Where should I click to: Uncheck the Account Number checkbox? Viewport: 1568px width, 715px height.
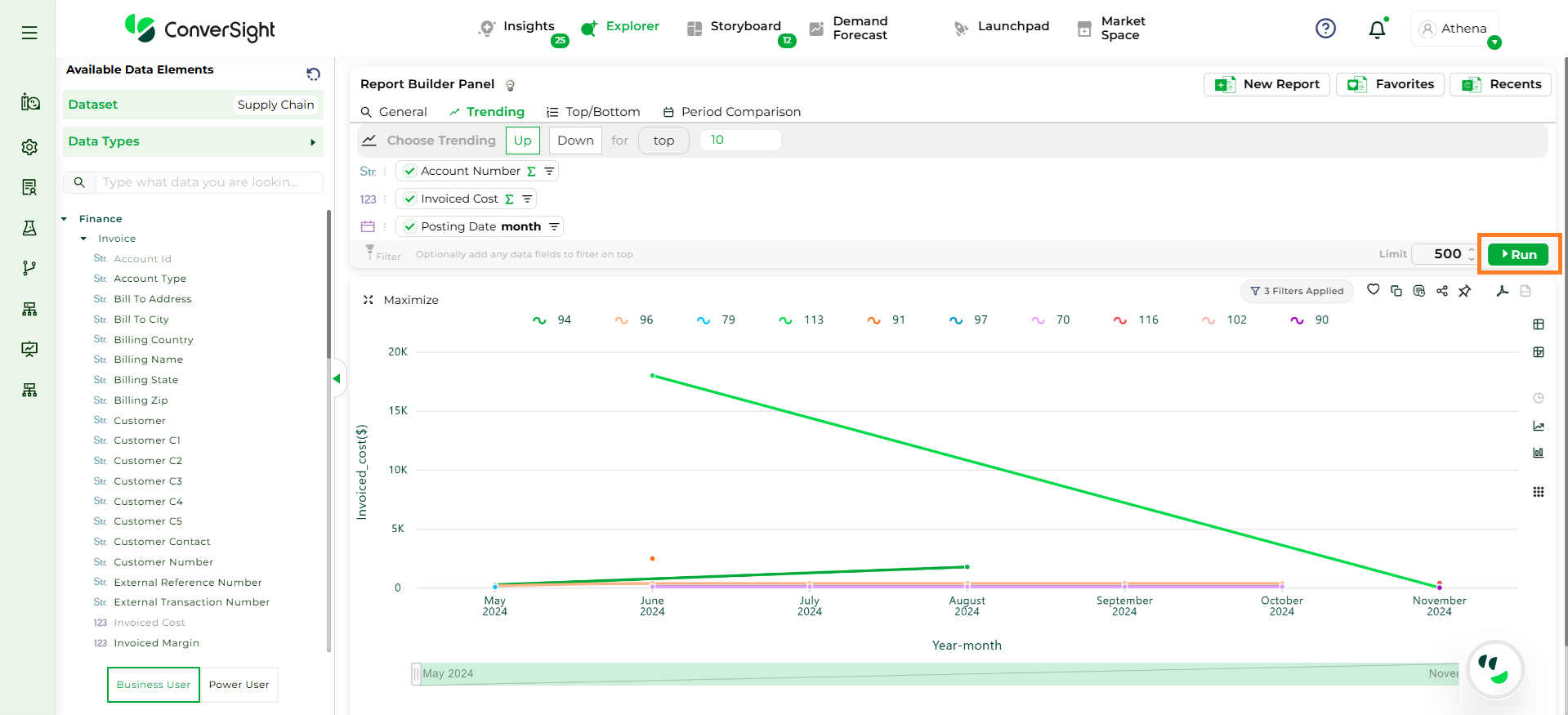(410, 172)
